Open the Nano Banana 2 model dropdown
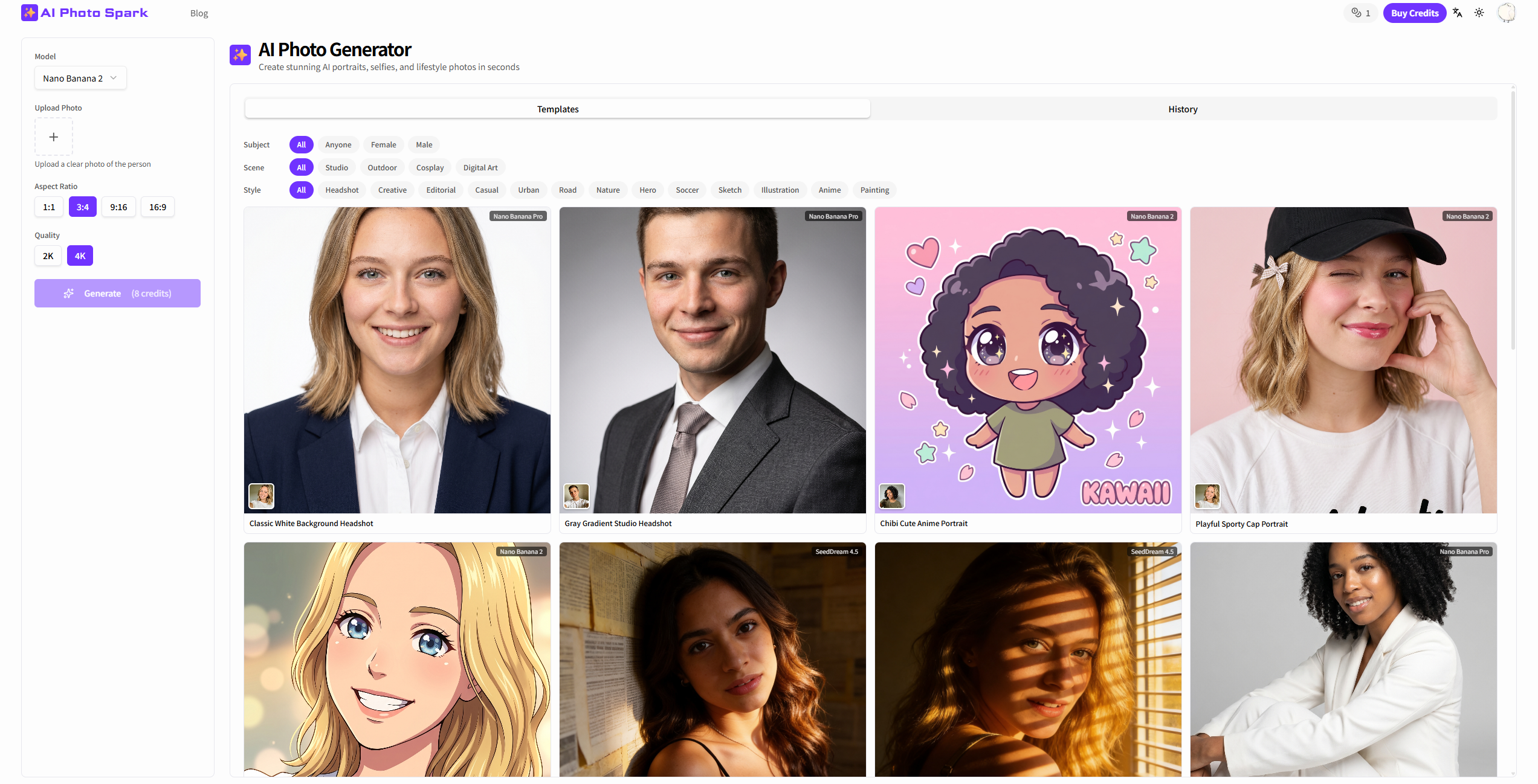 pos(80,79)
